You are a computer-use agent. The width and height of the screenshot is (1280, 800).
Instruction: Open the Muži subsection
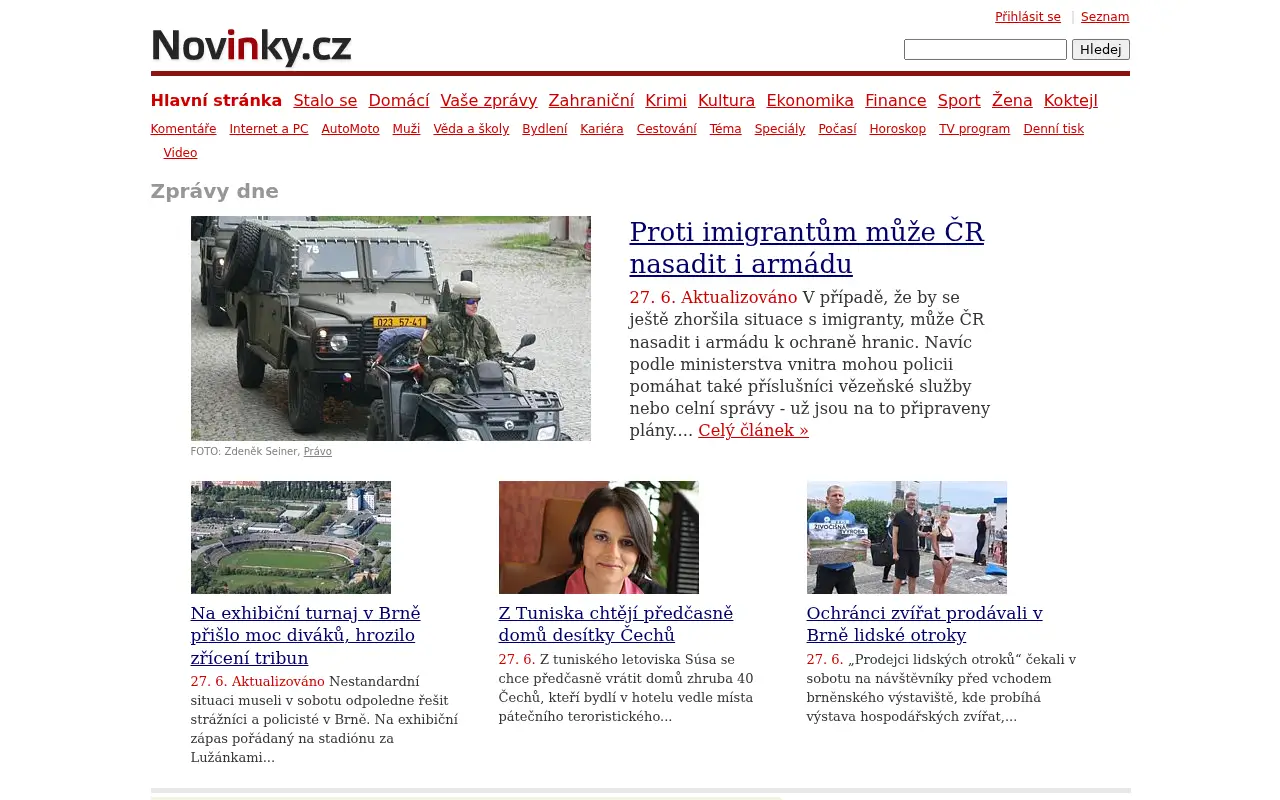[x=407, y=129]
